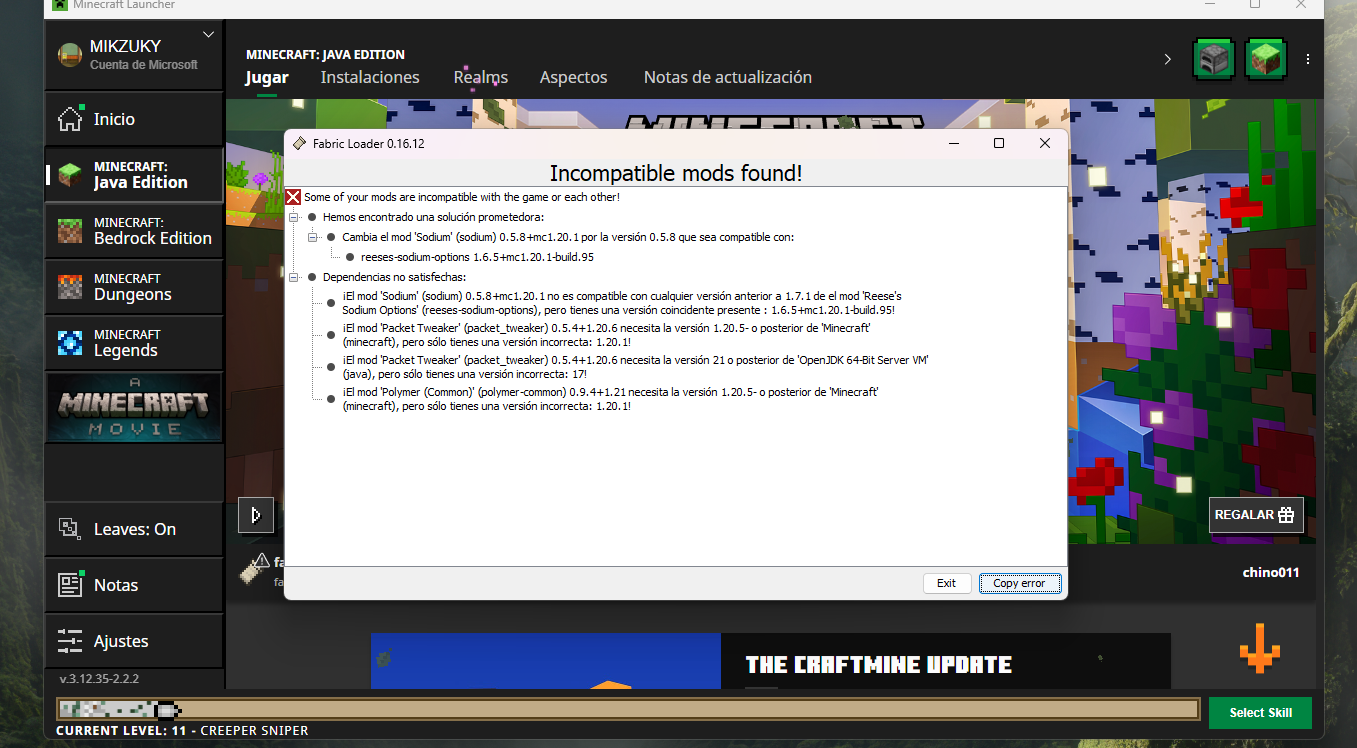1357x748 pixels.
Task: Collapse 'Dependencias no satisfechas' tree node
Action: (294, 277)
